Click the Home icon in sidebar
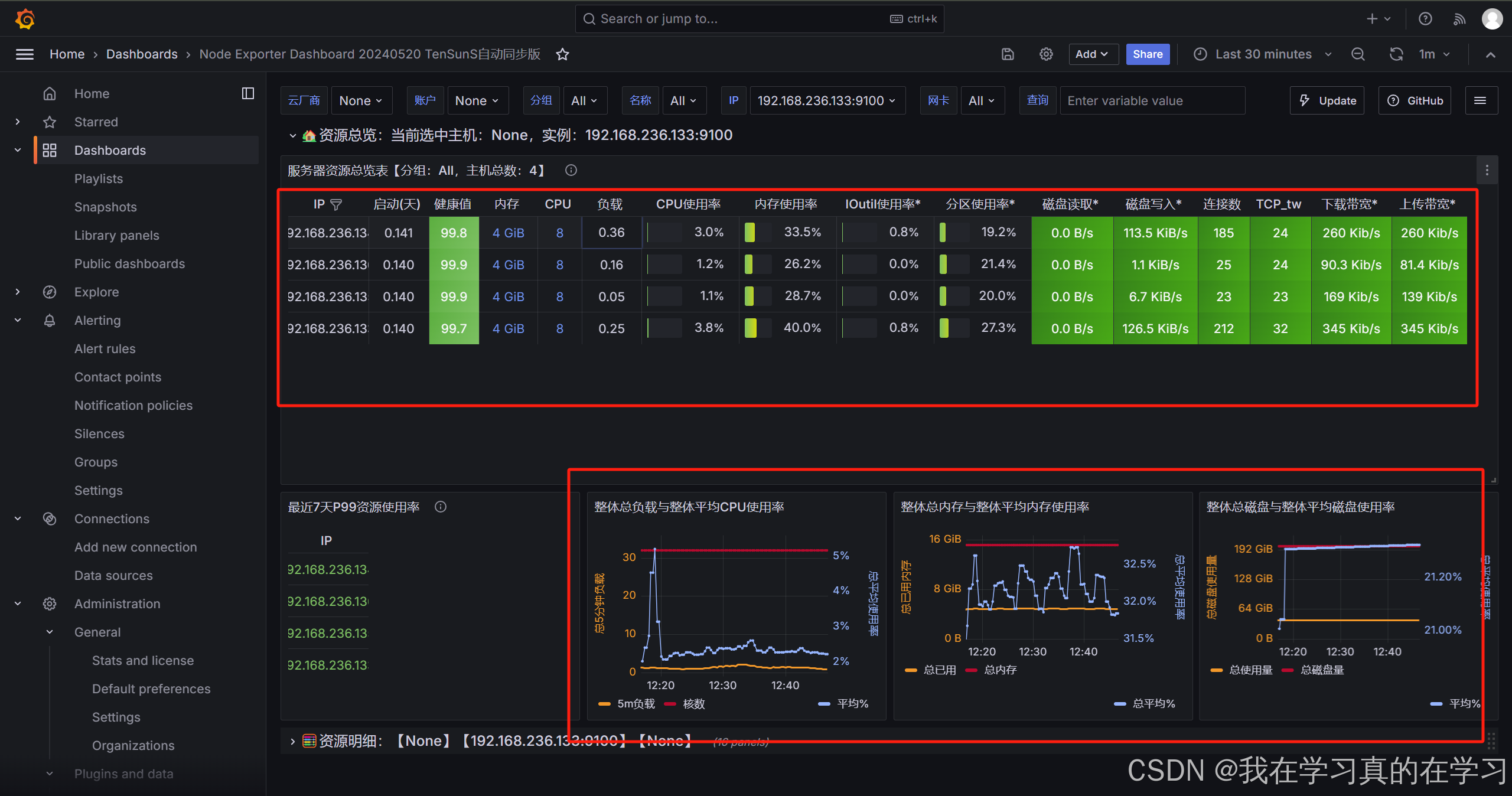The height and width of the screenshot is (796, 1512). (50, 93)
